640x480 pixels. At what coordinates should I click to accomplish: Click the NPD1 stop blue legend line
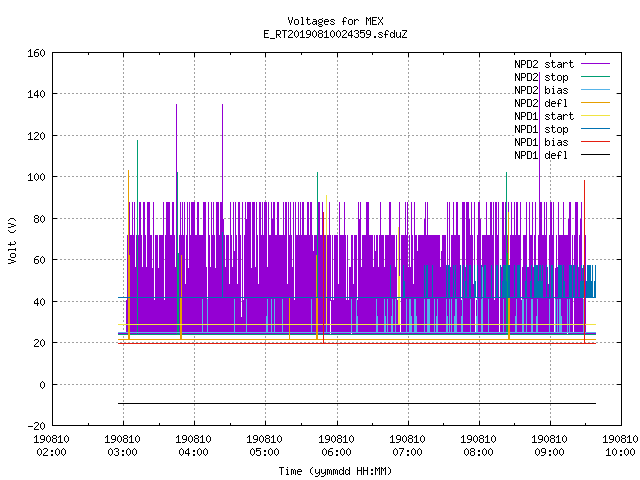[x=595, y=129]
